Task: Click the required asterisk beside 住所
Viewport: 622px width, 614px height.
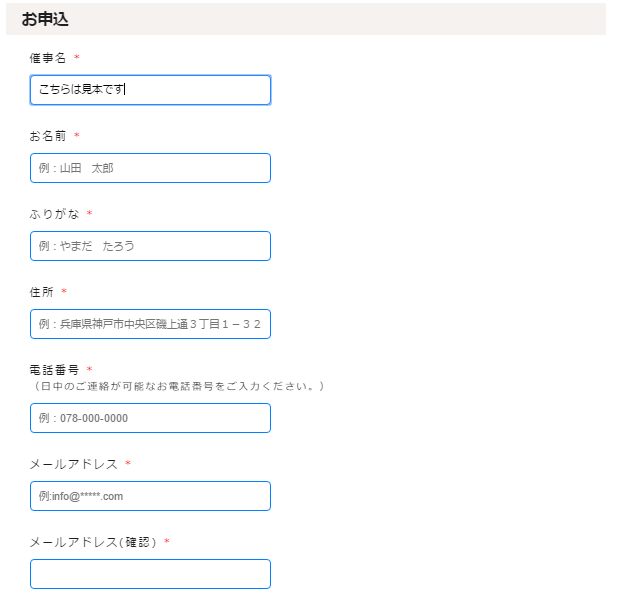Action: pyautogui.click(x=64, y=292)
